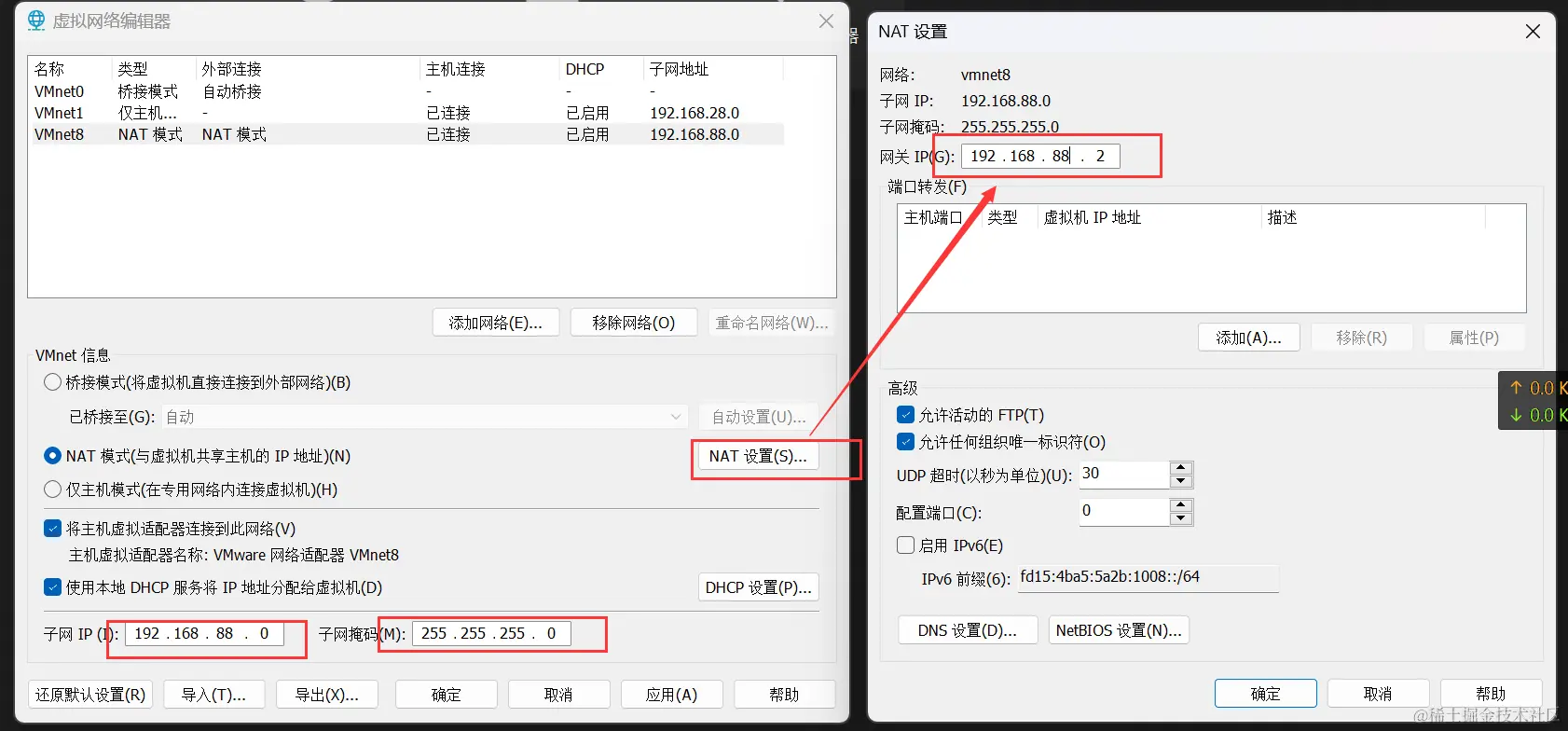The height and width of the screenshot is (731, 1568).
Task: Click 移除(R) in port forwarding
Action: tap(1362, 338)
